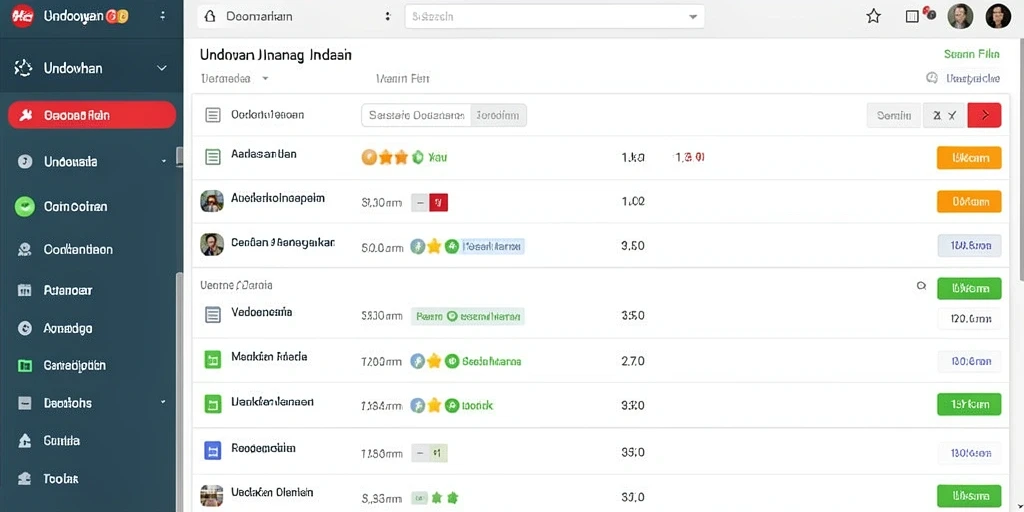This screenshot has width=1024, height=512.
Task: Click the Uaspsicke clock link at the right
Action: coord(963,78)
